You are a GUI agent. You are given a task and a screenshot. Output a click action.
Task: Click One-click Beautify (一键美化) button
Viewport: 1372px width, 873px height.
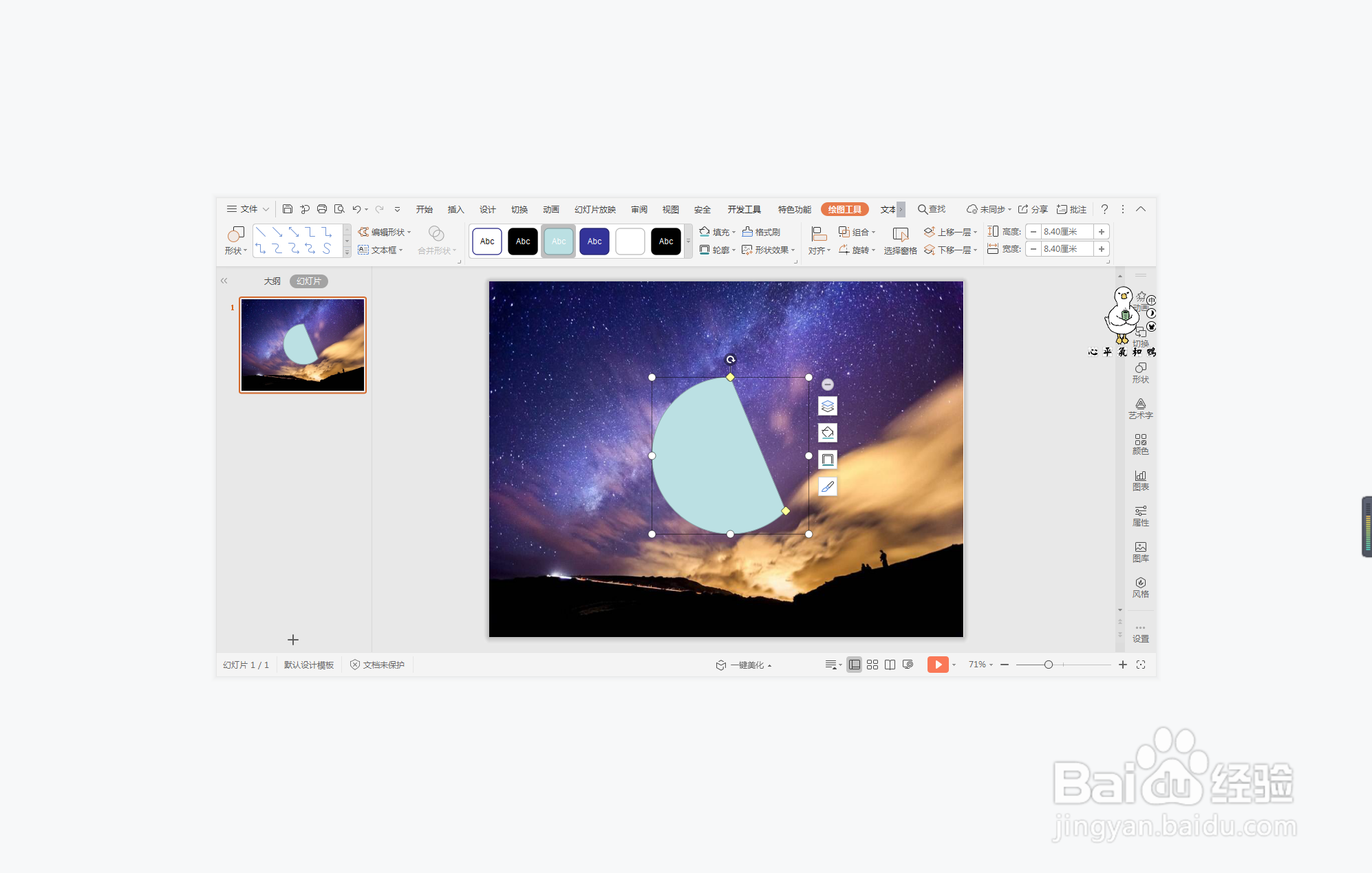(744, 665)
